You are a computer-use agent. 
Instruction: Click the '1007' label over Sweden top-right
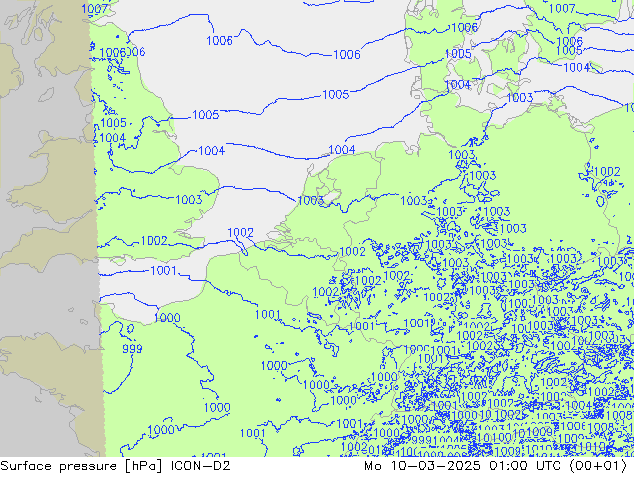[562, 8]
